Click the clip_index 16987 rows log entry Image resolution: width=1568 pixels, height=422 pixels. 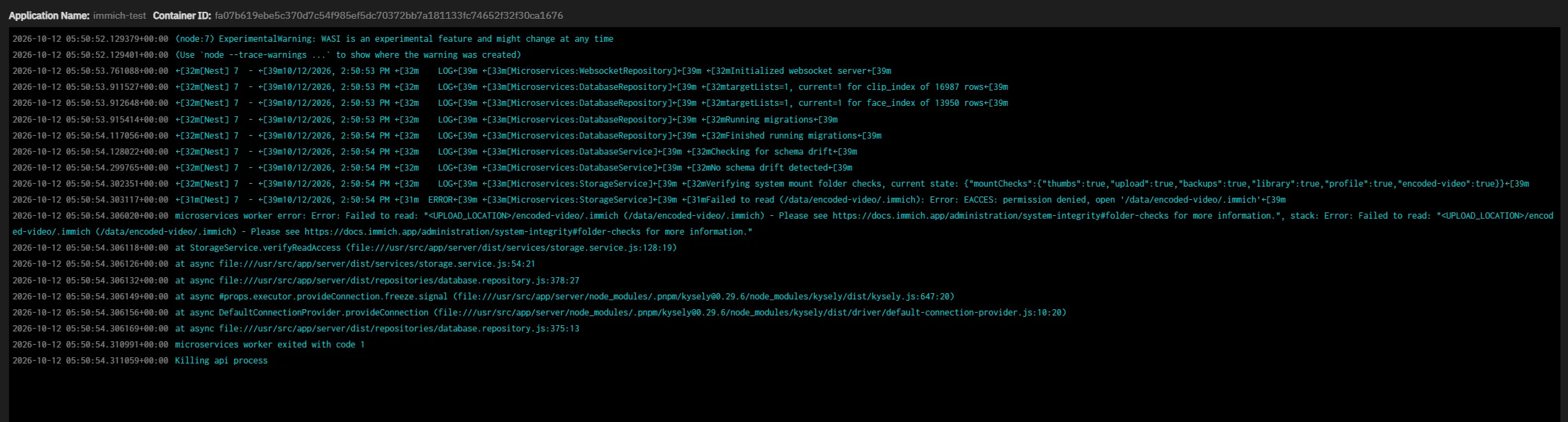(x=510, y=87)
